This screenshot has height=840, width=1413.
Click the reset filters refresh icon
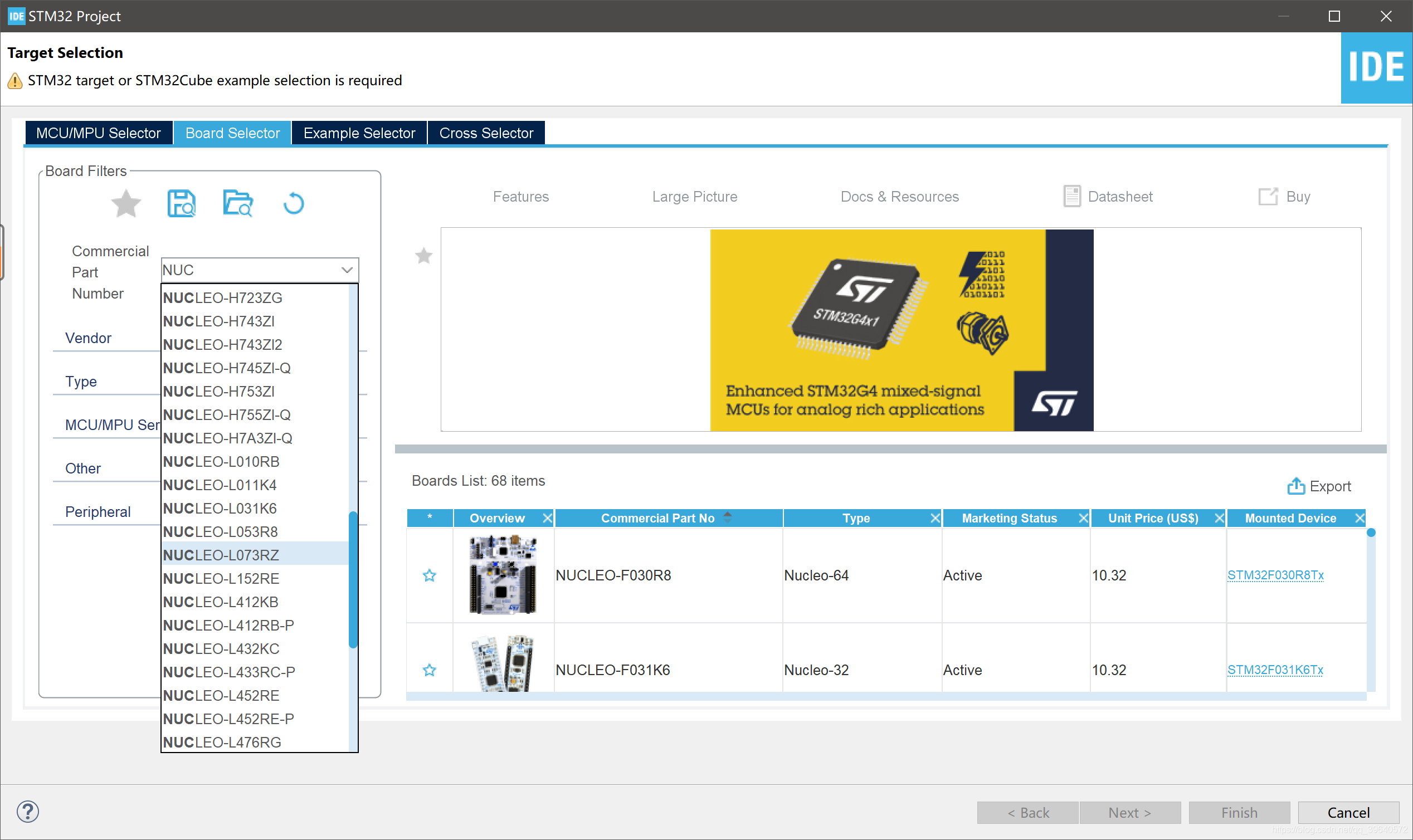point(293,203)
